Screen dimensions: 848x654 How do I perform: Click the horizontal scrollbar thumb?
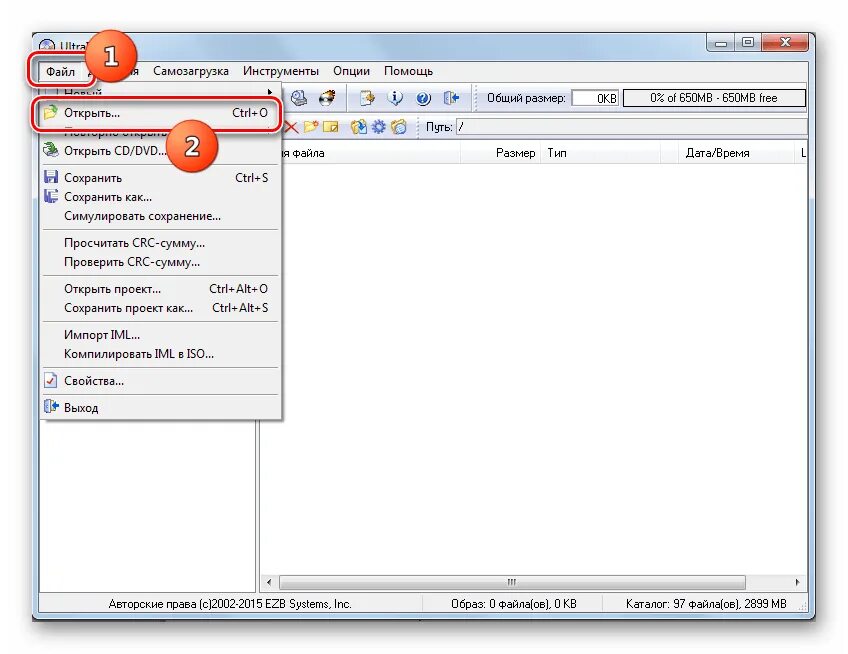coord(512,583)
